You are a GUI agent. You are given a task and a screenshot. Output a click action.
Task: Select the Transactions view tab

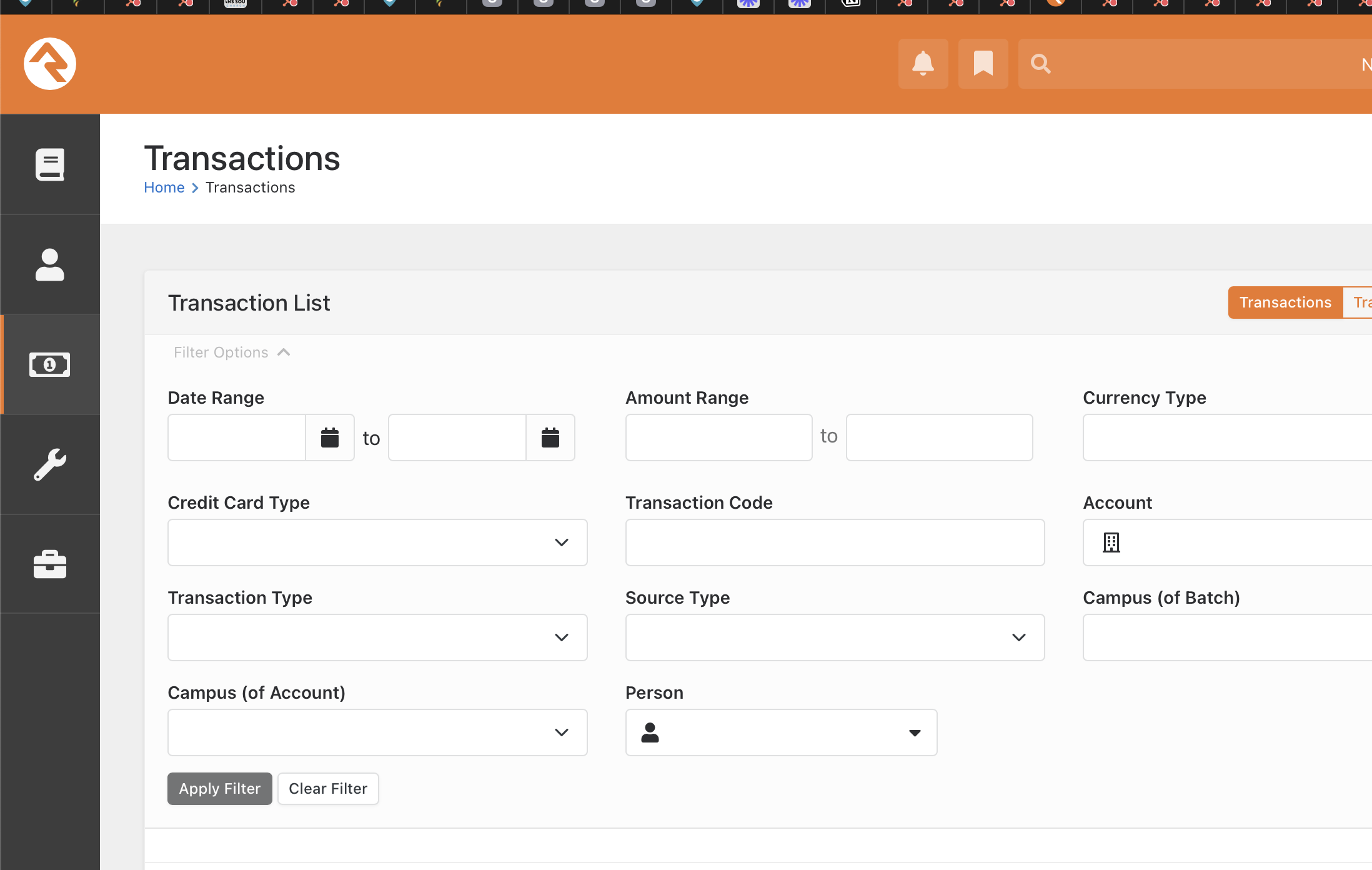coord(1285,302)
